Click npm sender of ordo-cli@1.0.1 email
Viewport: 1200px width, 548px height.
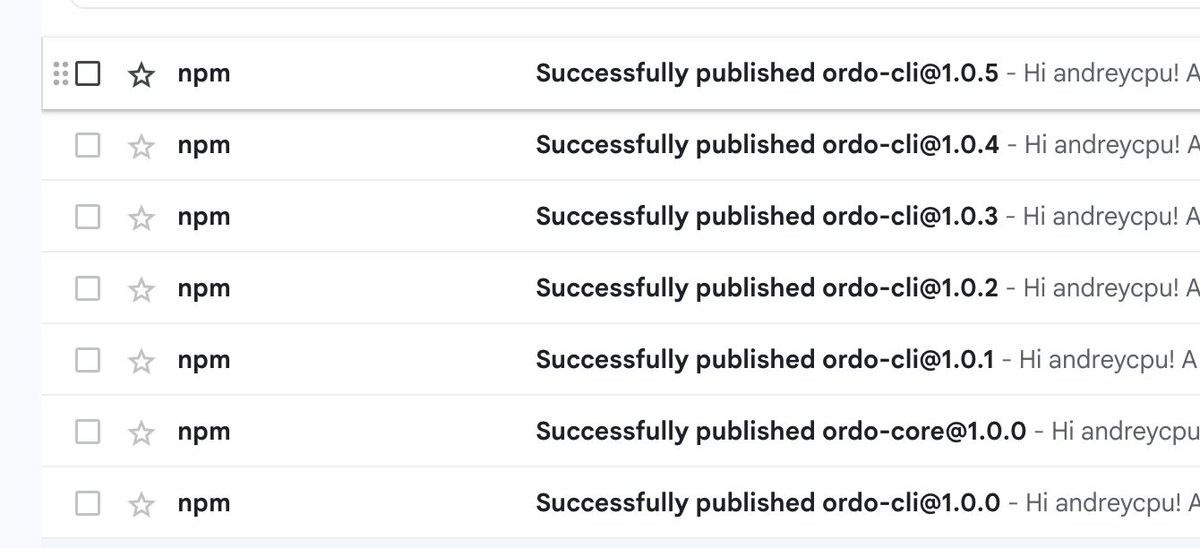coord(204,361)
